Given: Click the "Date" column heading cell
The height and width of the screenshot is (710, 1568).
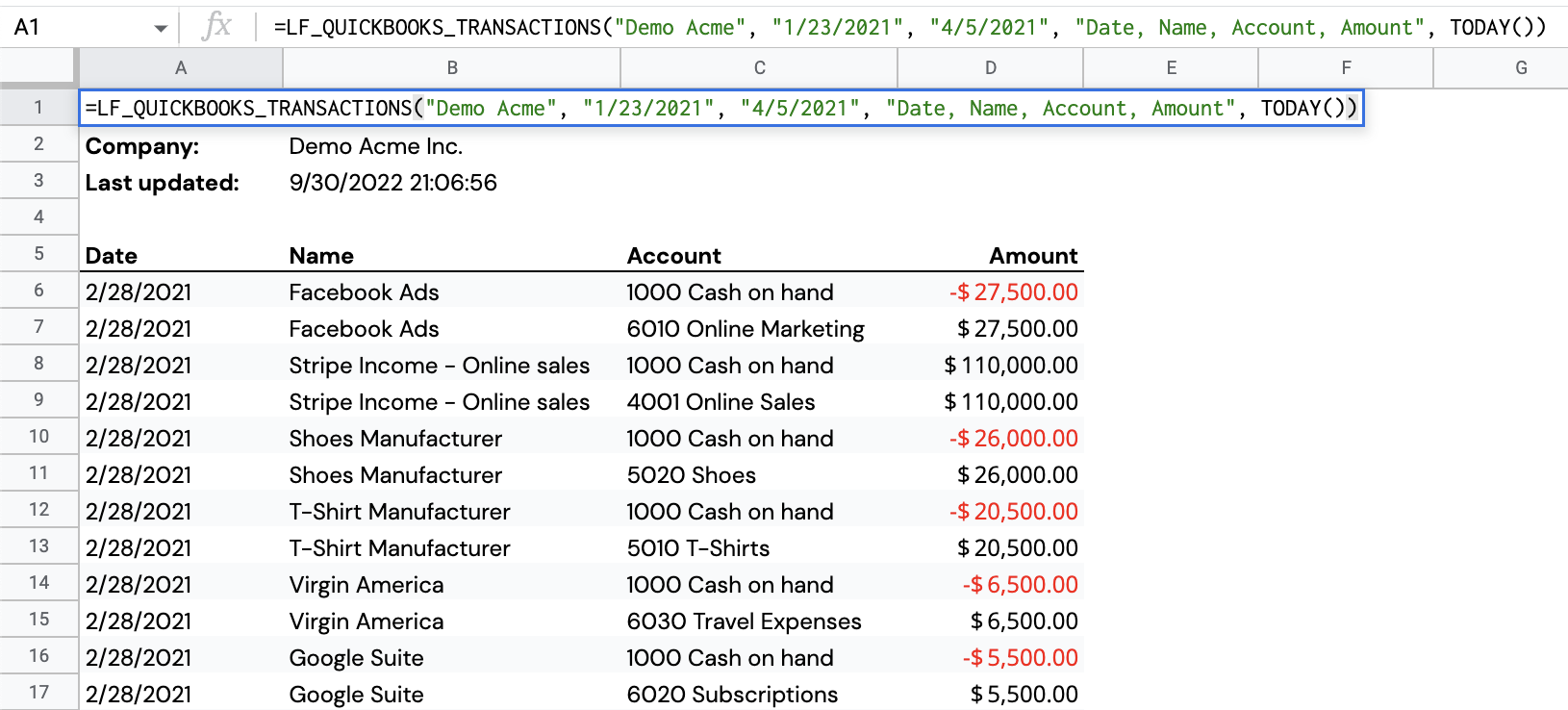Looking at the screenshot, I should pyautogui.click(x=181, y=255).
